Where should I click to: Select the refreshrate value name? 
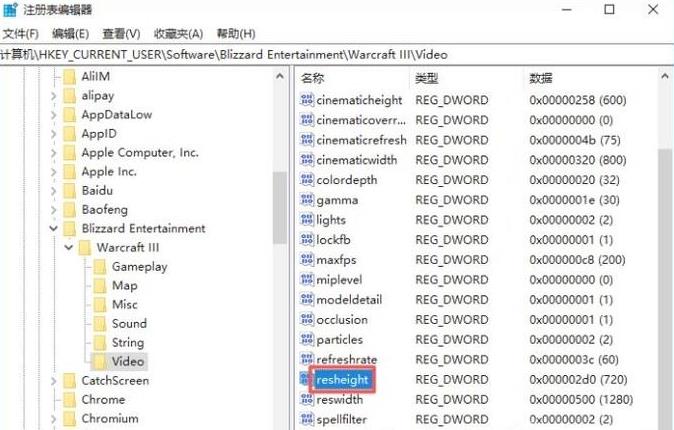[346, 359]
